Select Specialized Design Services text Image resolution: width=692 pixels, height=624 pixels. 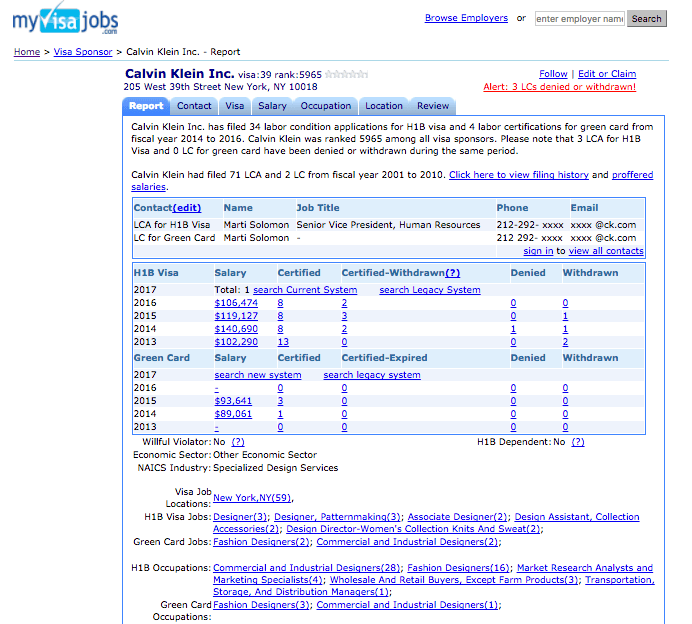click(275, 468)
